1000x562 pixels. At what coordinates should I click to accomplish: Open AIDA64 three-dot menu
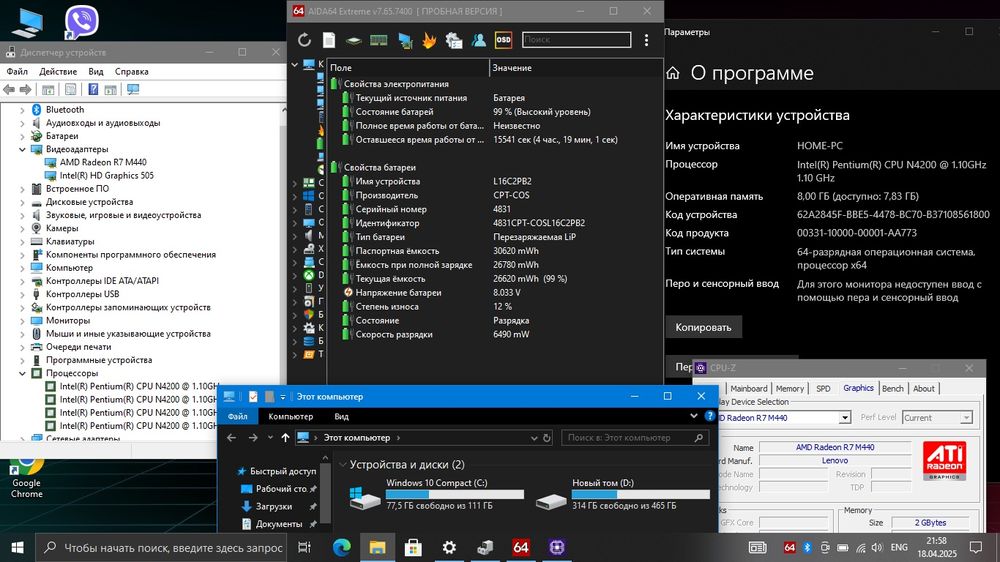point(647,40)
